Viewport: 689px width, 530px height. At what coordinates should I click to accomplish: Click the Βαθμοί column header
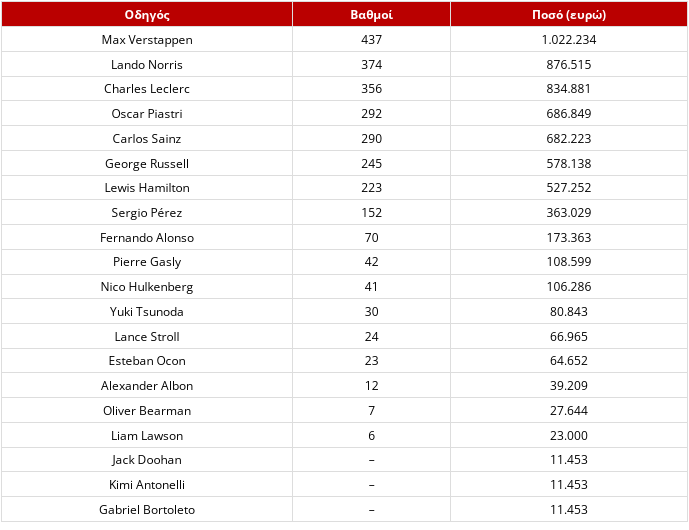[x=371, y=15]
